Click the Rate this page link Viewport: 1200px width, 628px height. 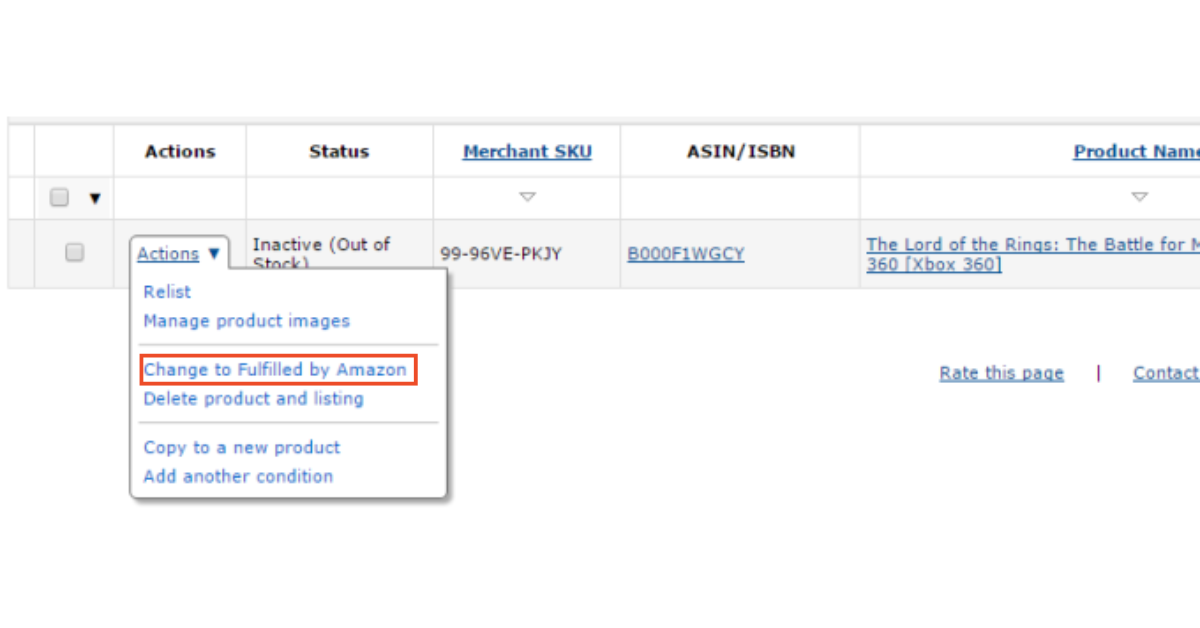[x=1001, y=373]
